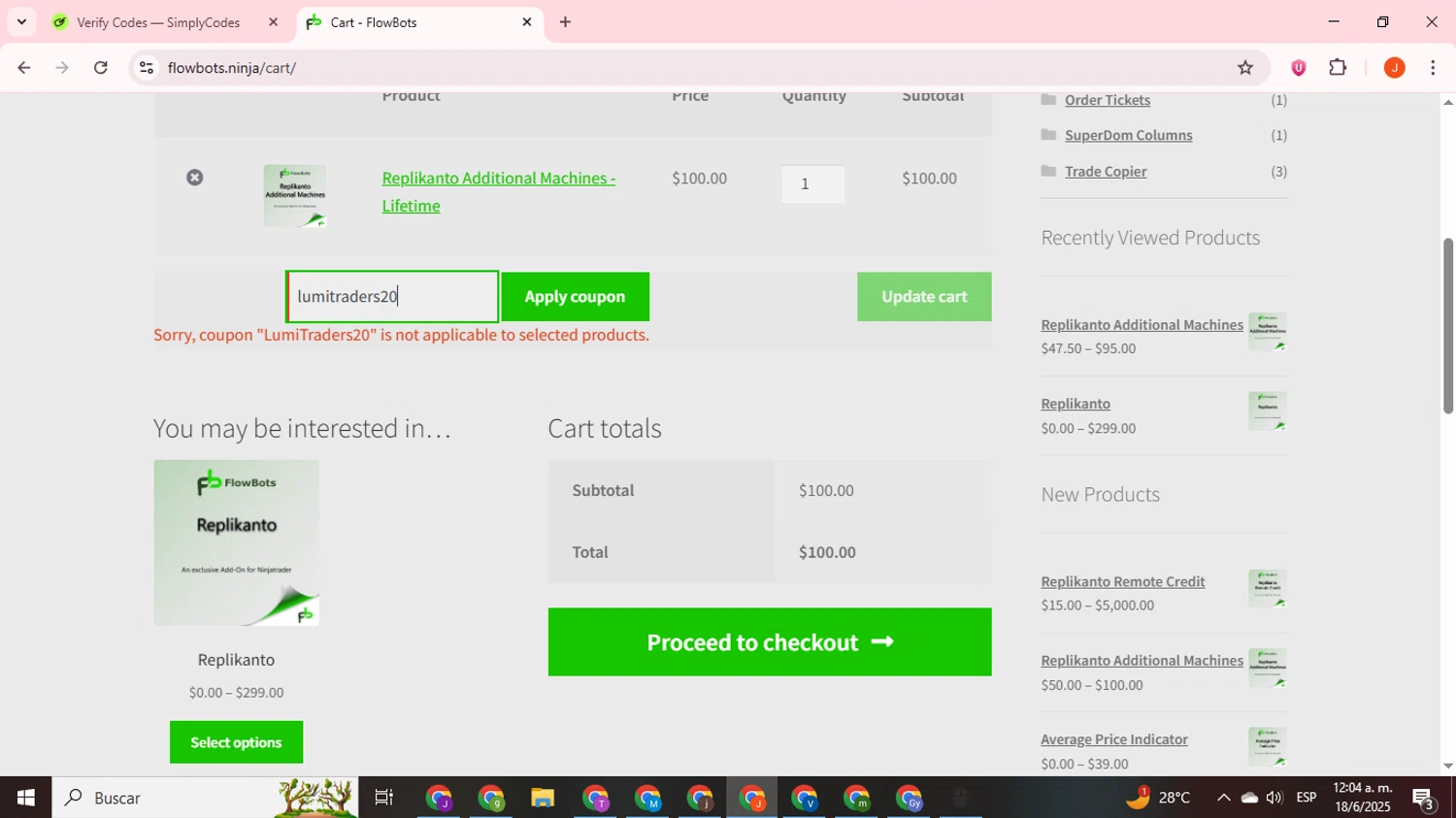Click the SuperDom Columns folder icon
1456x818 pixels.
[x=1048, y=135]
